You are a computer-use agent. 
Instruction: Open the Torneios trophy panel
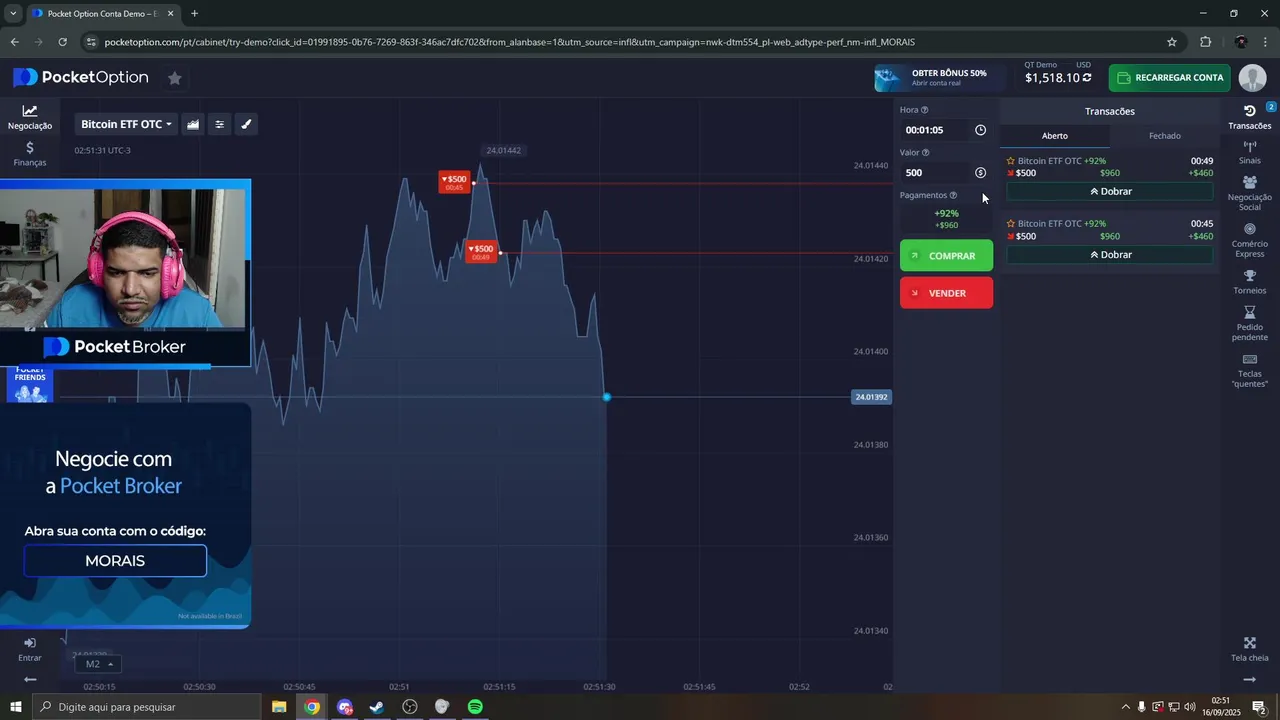coord(1250,282)
